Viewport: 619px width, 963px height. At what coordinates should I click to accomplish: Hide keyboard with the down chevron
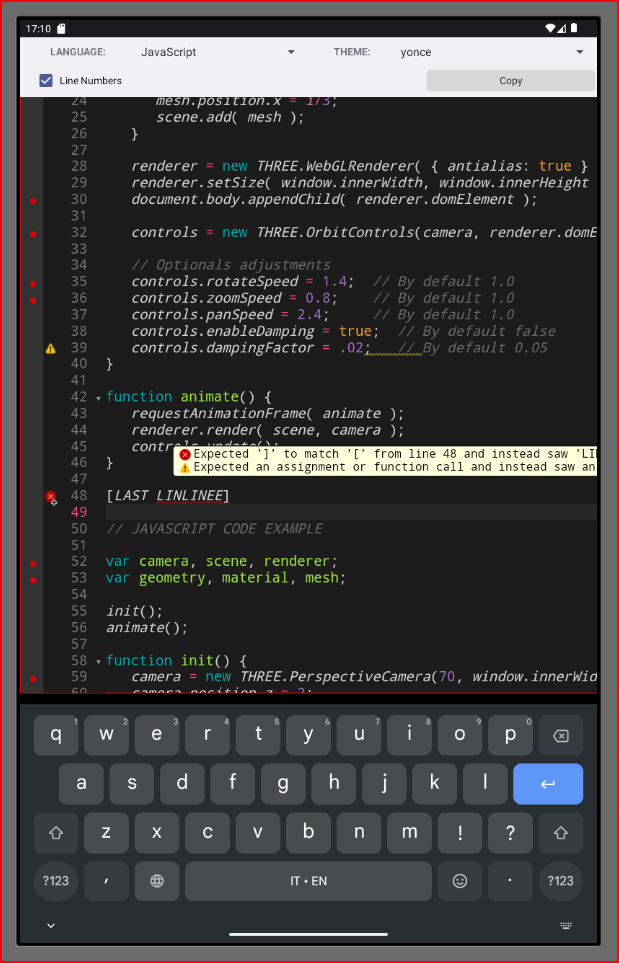[x=51, y=926]
